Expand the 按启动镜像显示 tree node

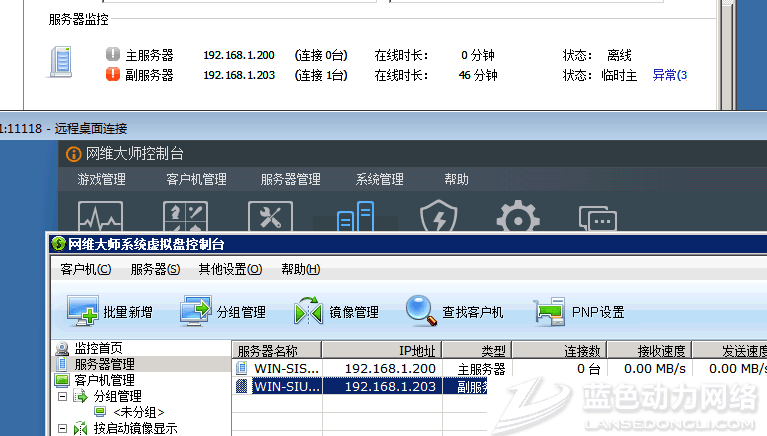tap(61, 428)
